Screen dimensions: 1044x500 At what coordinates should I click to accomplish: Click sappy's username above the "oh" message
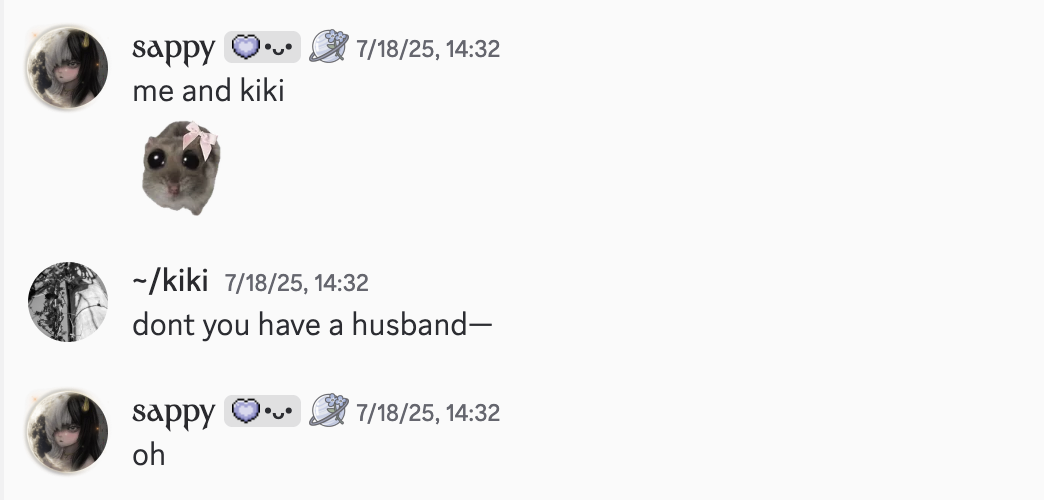click(x=173, y=411)
